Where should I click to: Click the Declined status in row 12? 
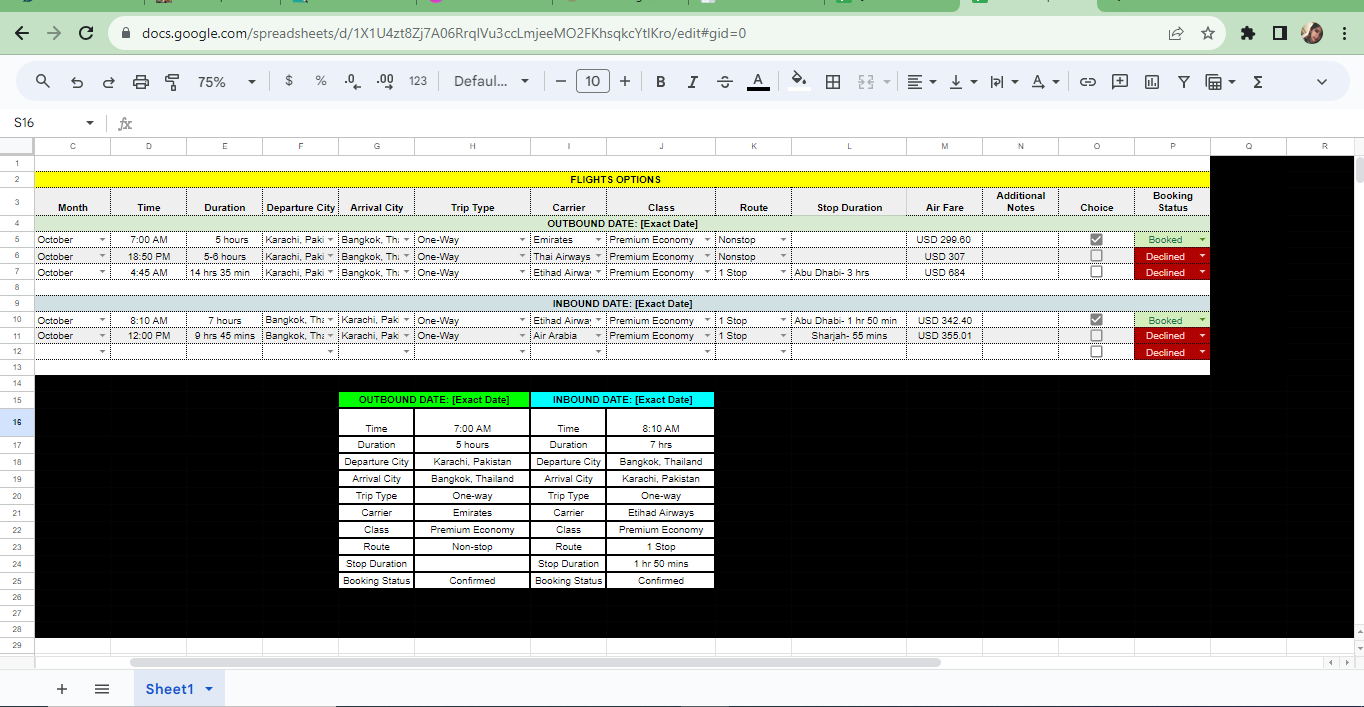(1172, 352)
